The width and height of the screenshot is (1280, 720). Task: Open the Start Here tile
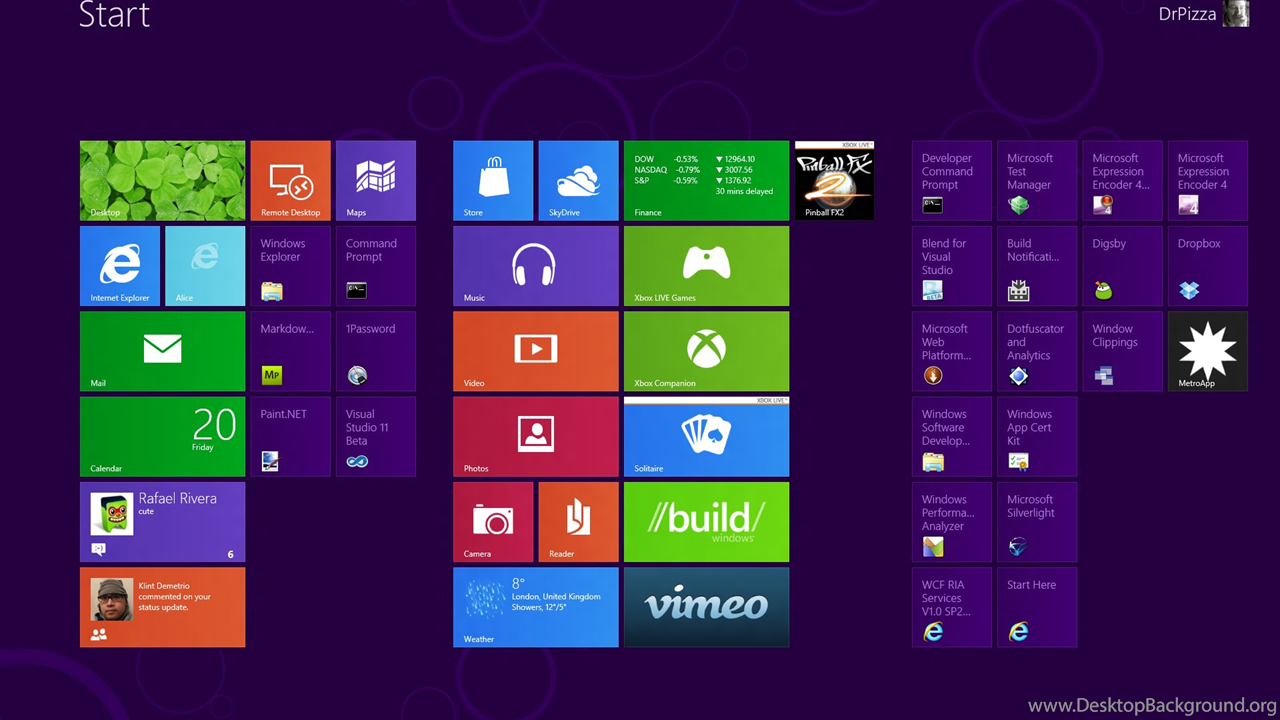coord(1037,607)
